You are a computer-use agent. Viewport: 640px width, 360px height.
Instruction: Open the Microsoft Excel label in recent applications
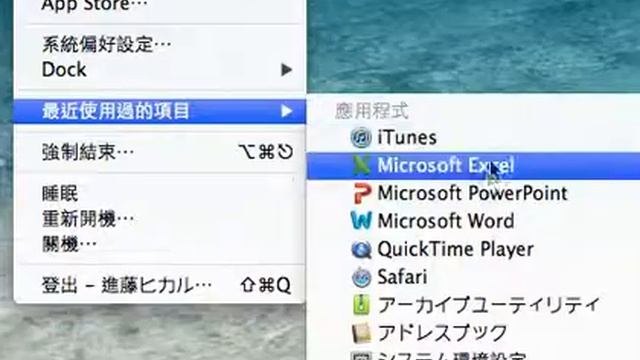[445, 165]
